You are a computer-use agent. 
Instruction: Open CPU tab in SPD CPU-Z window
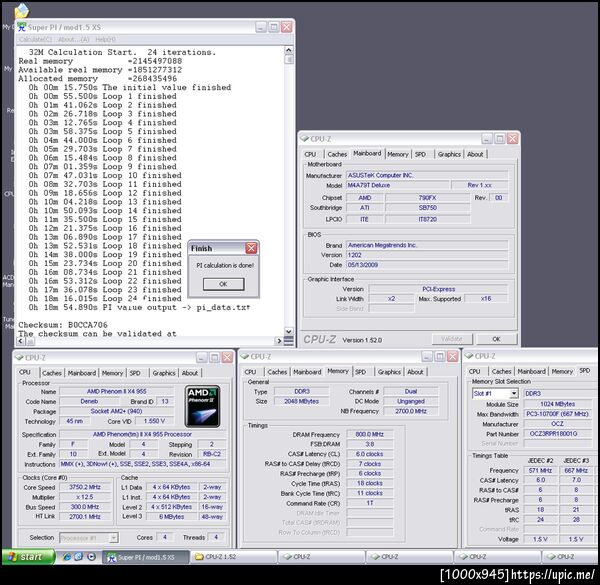pyautogui.click(x=474, y=372)
